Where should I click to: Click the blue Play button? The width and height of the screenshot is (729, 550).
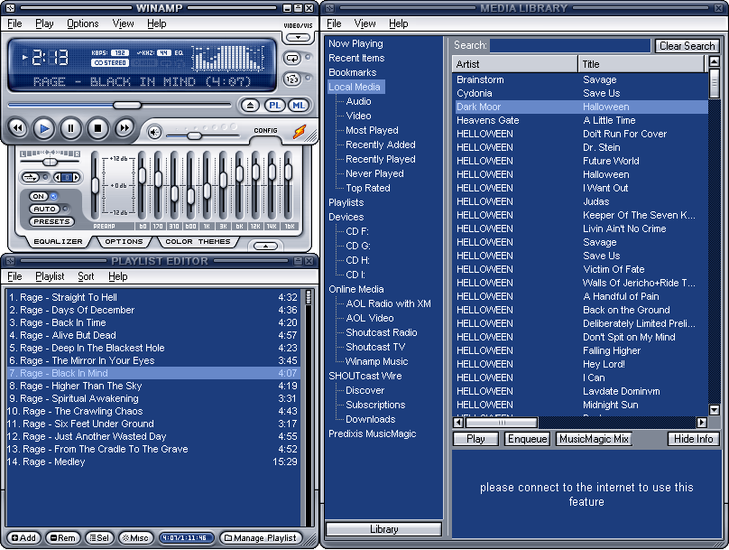44,128
